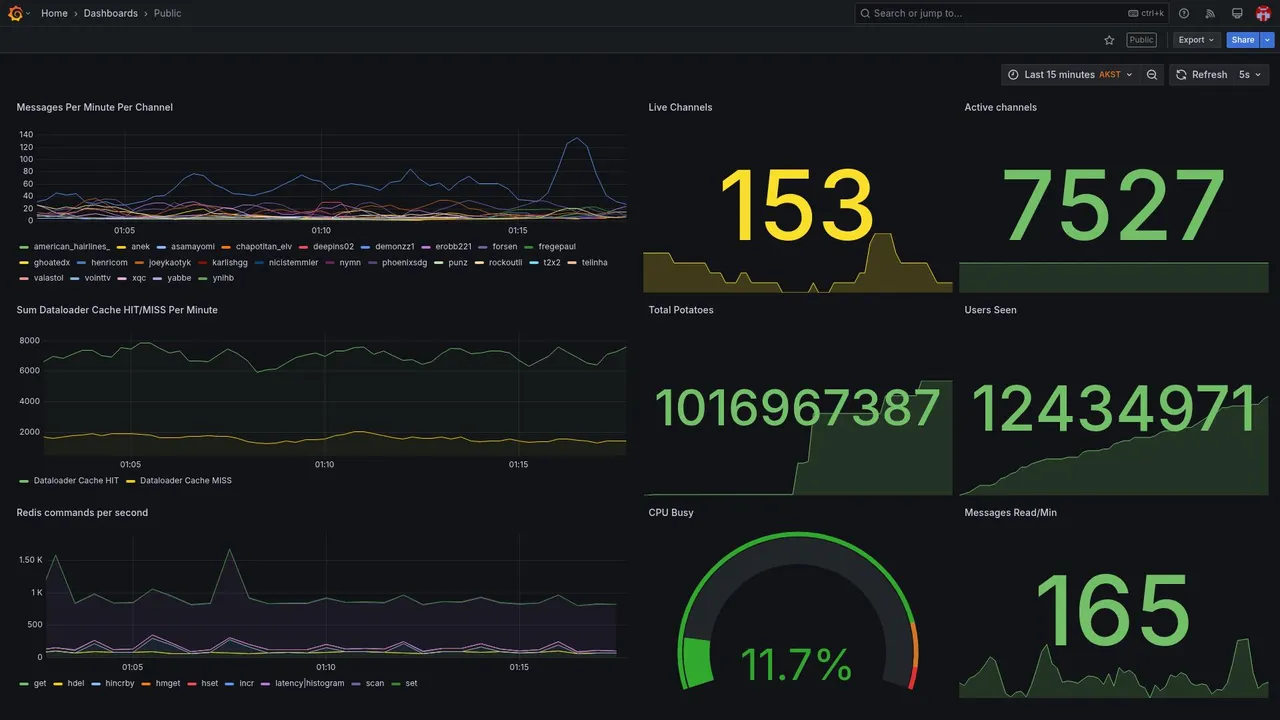Open the help question mark icon
The image size is (1280, 720).
[1184, 13]
